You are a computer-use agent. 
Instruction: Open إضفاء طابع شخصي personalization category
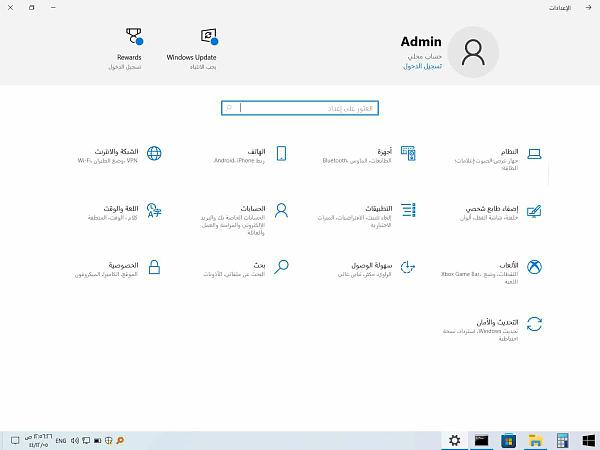pos(501,212)
